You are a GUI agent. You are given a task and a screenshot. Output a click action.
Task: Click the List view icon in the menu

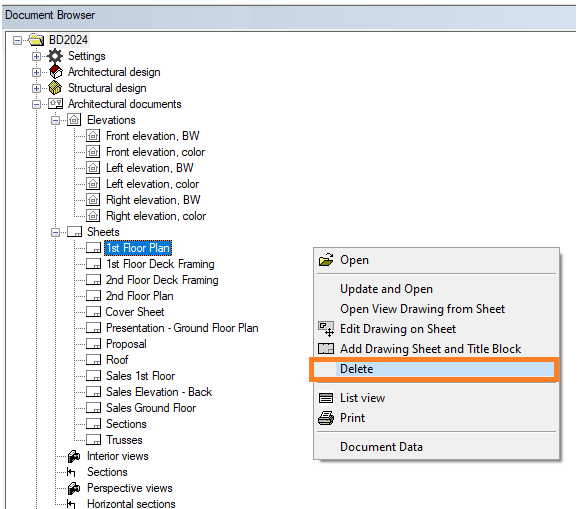(326, 398)
